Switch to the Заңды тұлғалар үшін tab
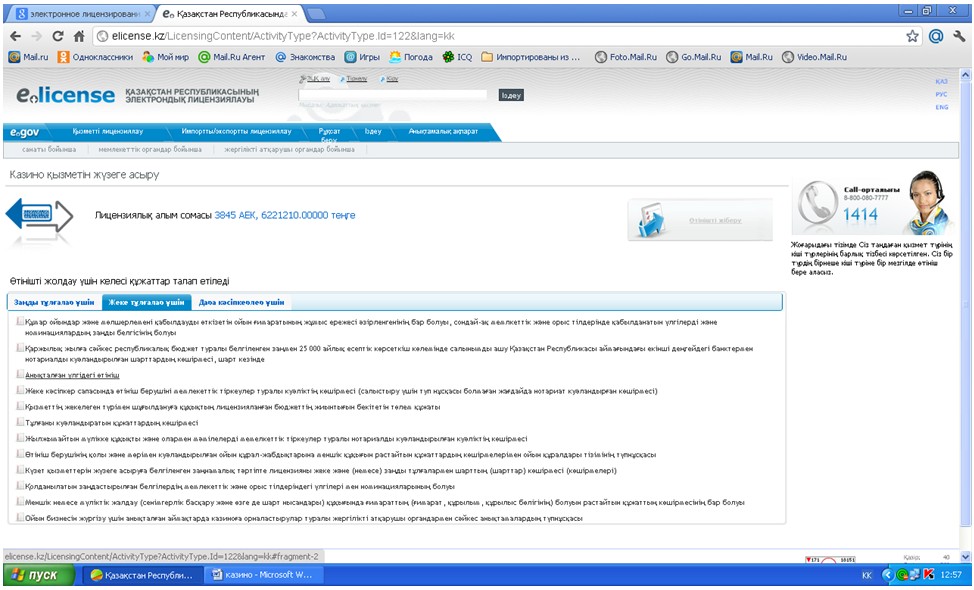Screen dimensions: 974x590 coord(54,302)
